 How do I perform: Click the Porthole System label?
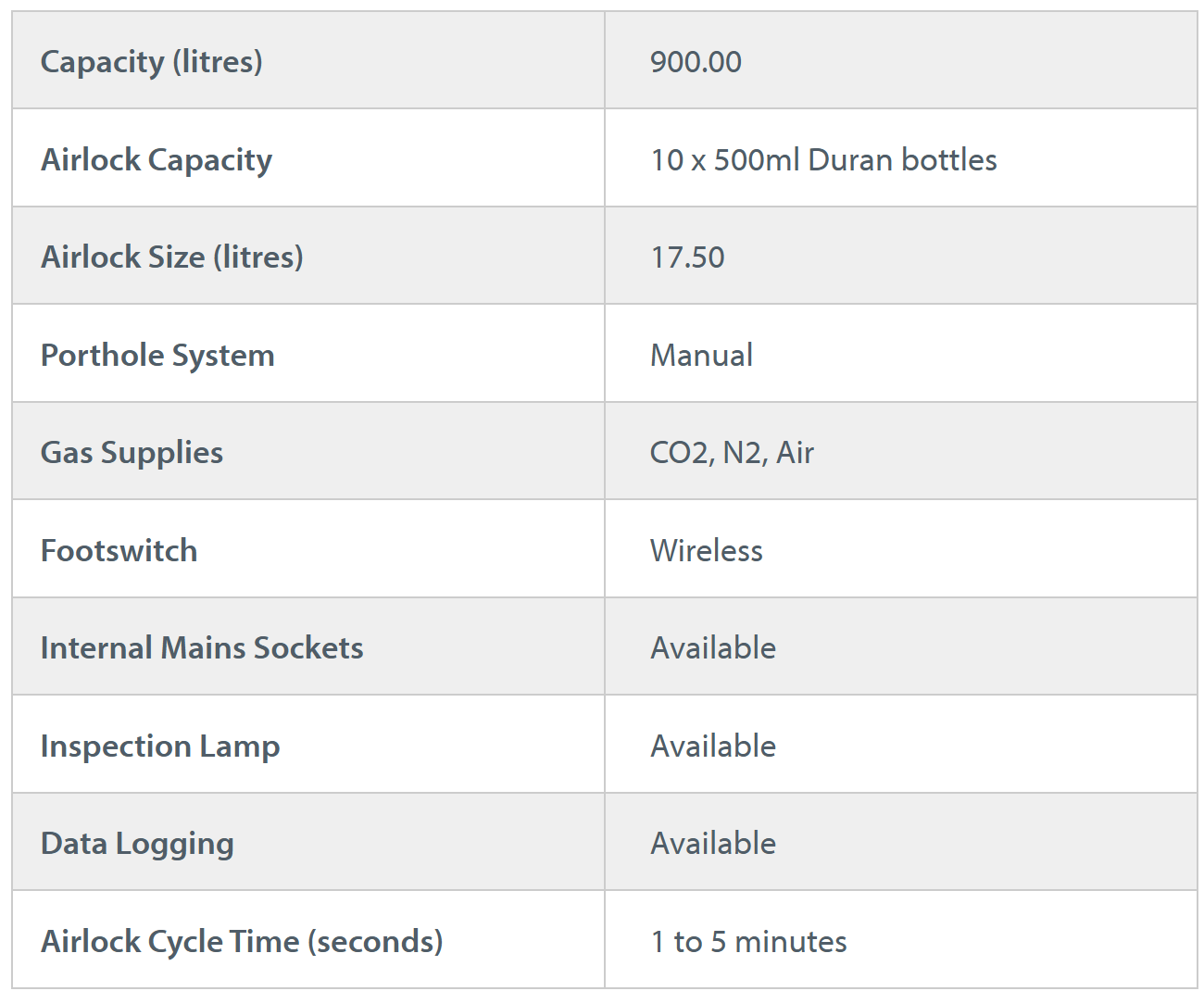157,356
